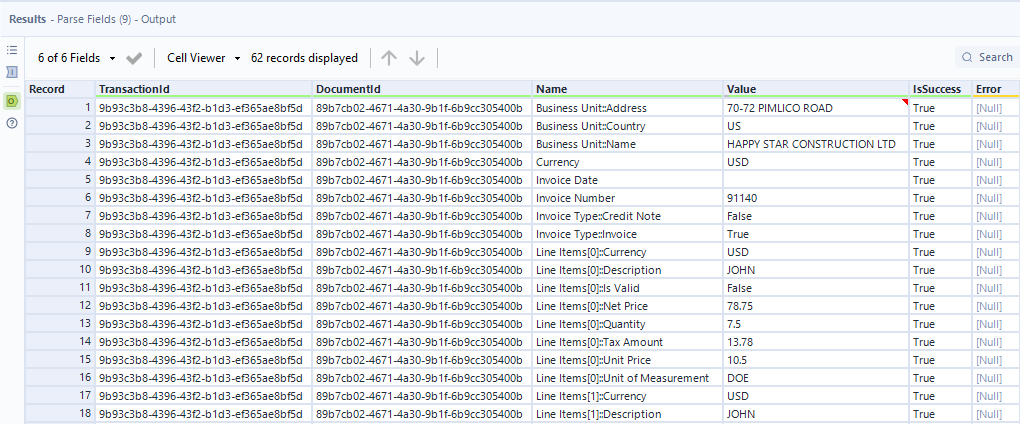Click 'Line Items[0]::Net Price' cell
The height and width of the screenshot is (424, 1020).
pos(628,306)
